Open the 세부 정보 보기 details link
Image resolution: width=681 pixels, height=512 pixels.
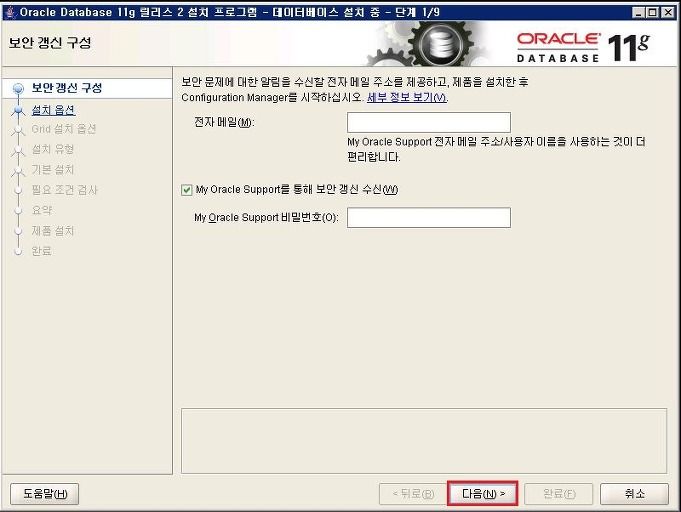407,97
